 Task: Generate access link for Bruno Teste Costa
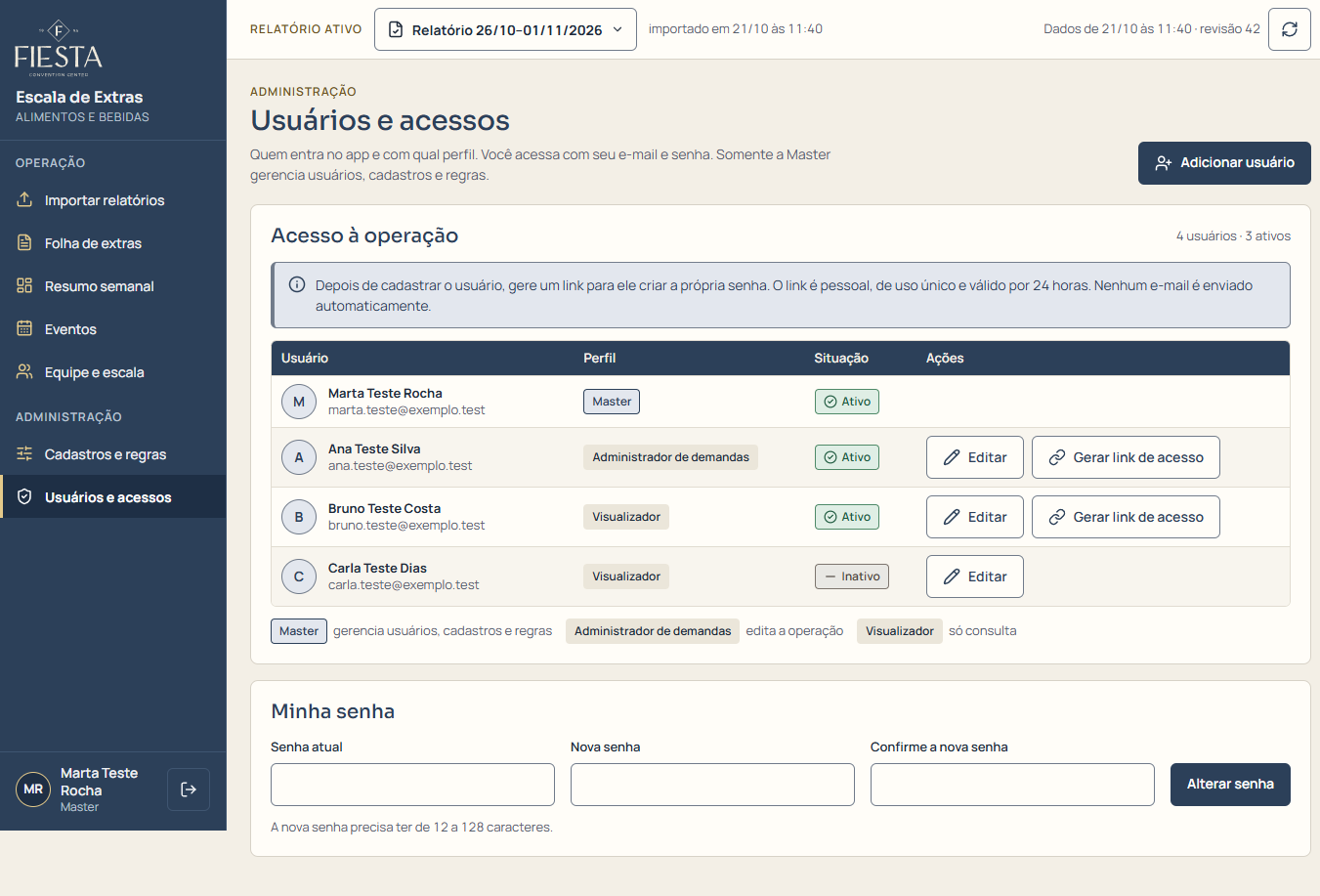(x=1126, y=517)
